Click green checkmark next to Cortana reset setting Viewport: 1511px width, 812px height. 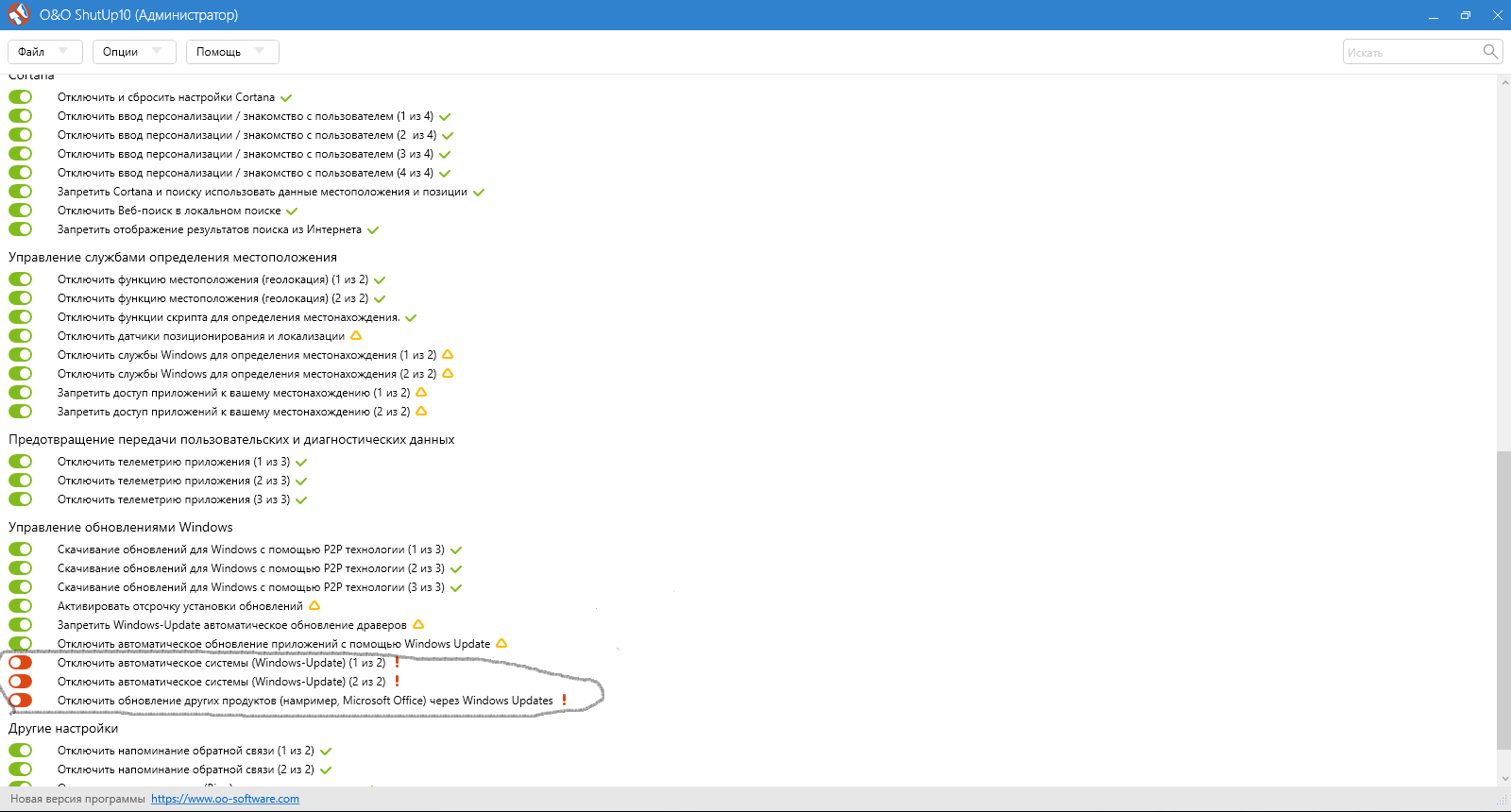coord(286,97)
